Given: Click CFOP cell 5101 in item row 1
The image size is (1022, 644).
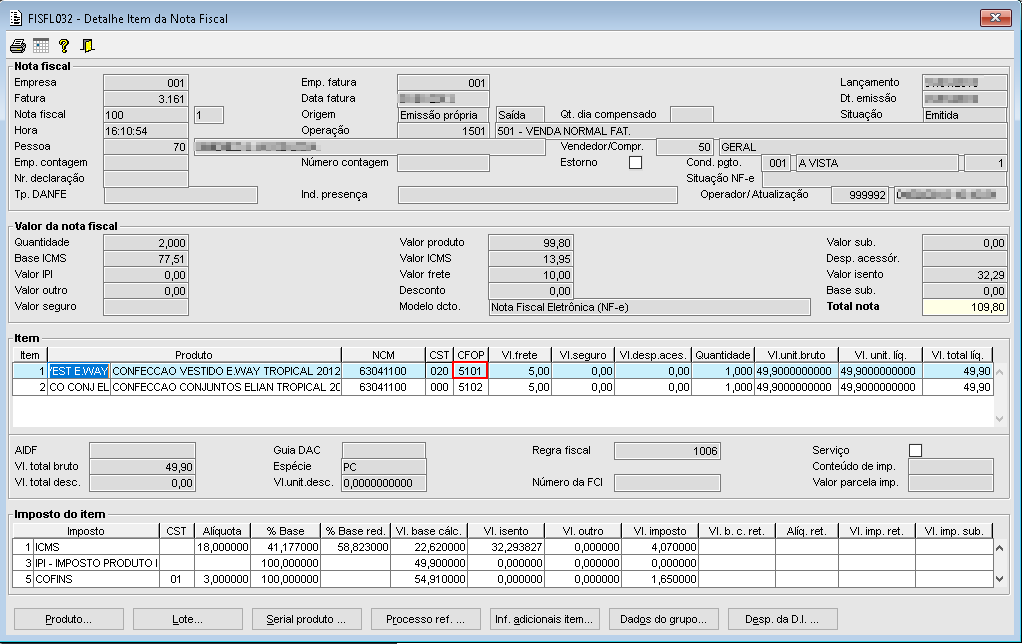Looking at the screenshot, I should tap(471, 371).
